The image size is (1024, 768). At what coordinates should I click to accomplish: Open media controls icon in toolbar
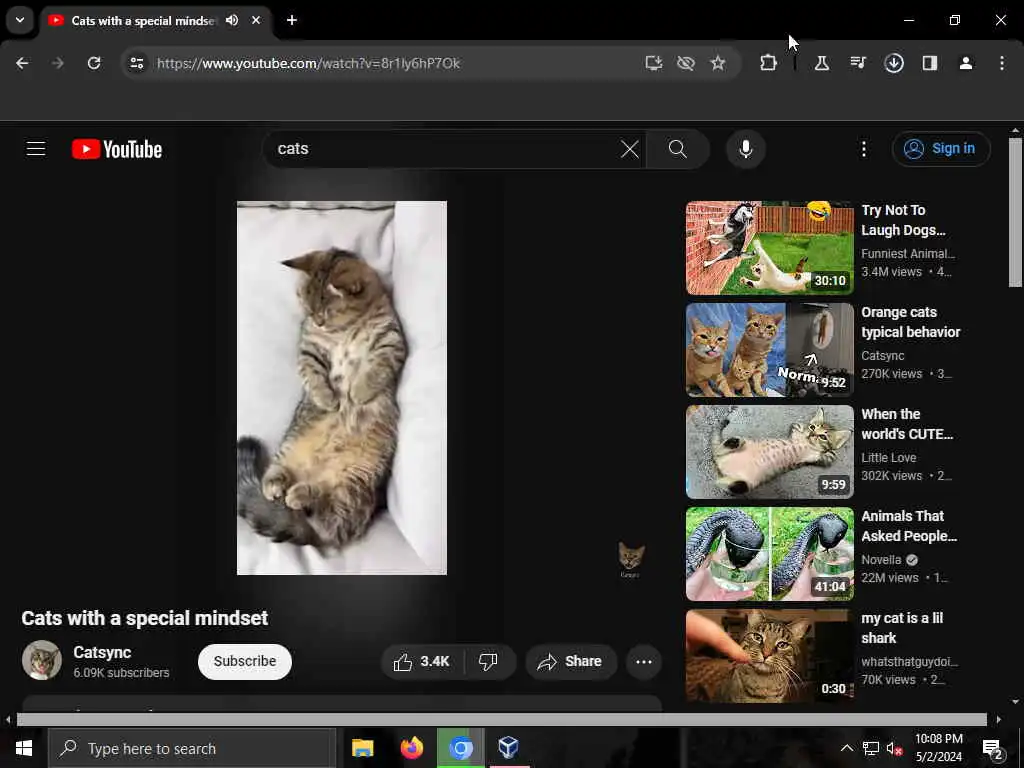click(857, 63)
